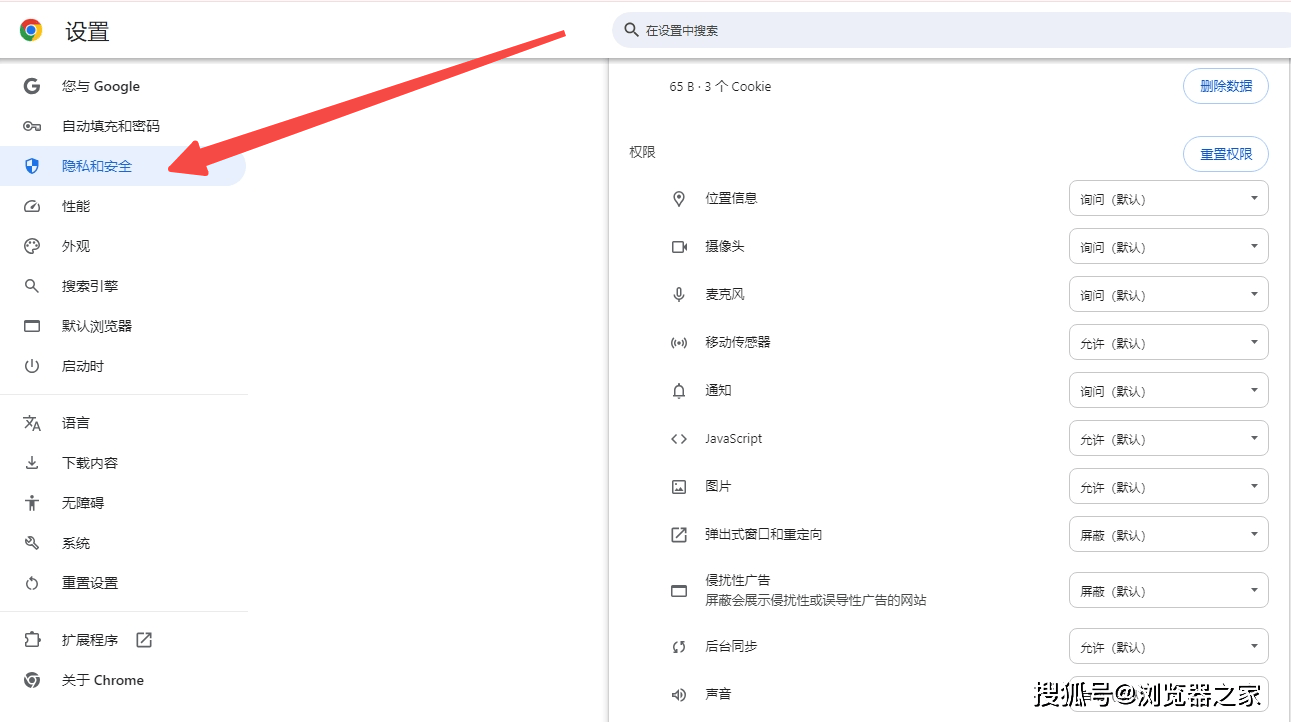
Task: Click the picture icon for 图片
Action: (679, 487)
